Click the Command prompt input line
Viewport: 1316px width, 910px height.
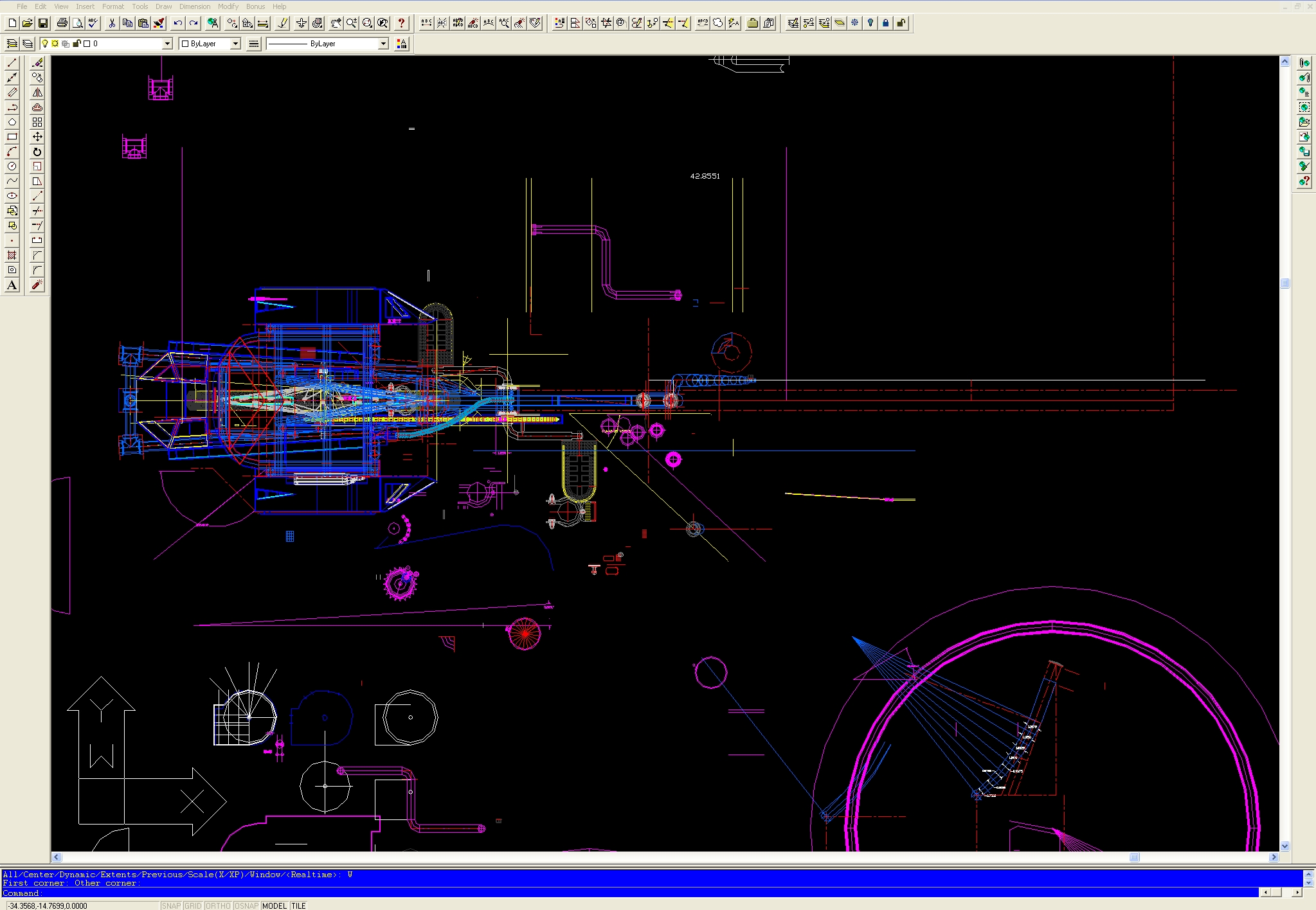tap(630, 893)
